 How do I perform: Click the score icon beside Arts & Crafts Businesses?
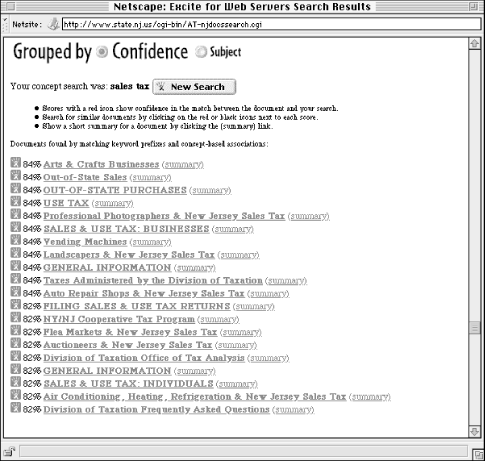(15, 163)
